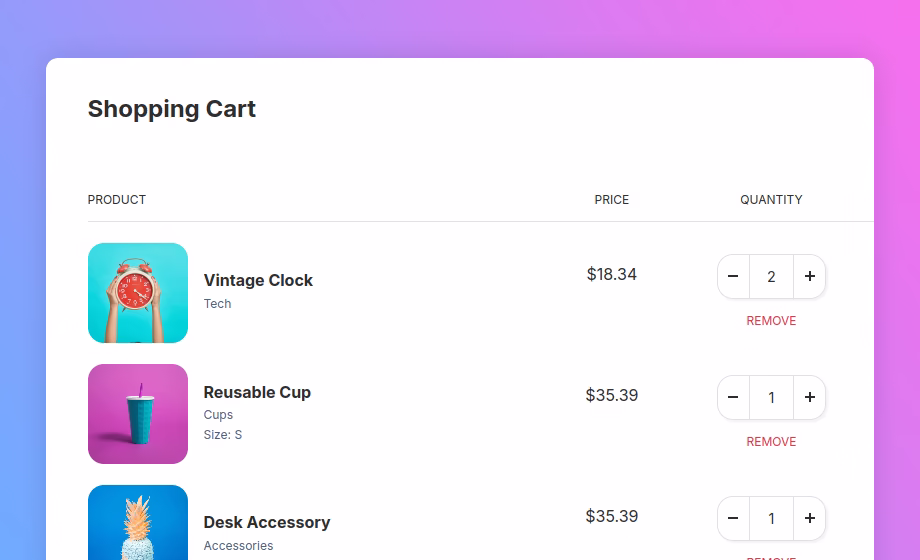The height and width of the screenshot is (560, 920).
Task: Remove Vintage Clock from cart
Action: 771,321
